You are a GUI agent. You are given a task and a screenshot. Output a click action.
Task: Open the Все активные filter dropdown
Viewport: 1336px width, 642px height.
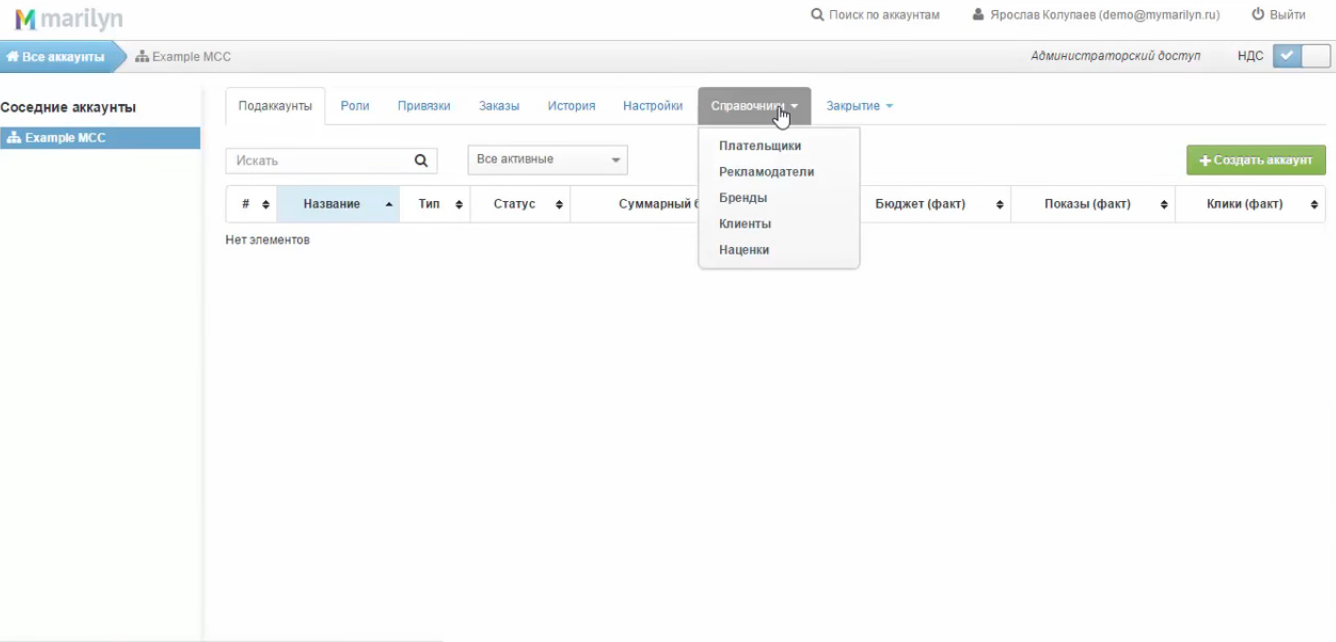pos(547,160)
